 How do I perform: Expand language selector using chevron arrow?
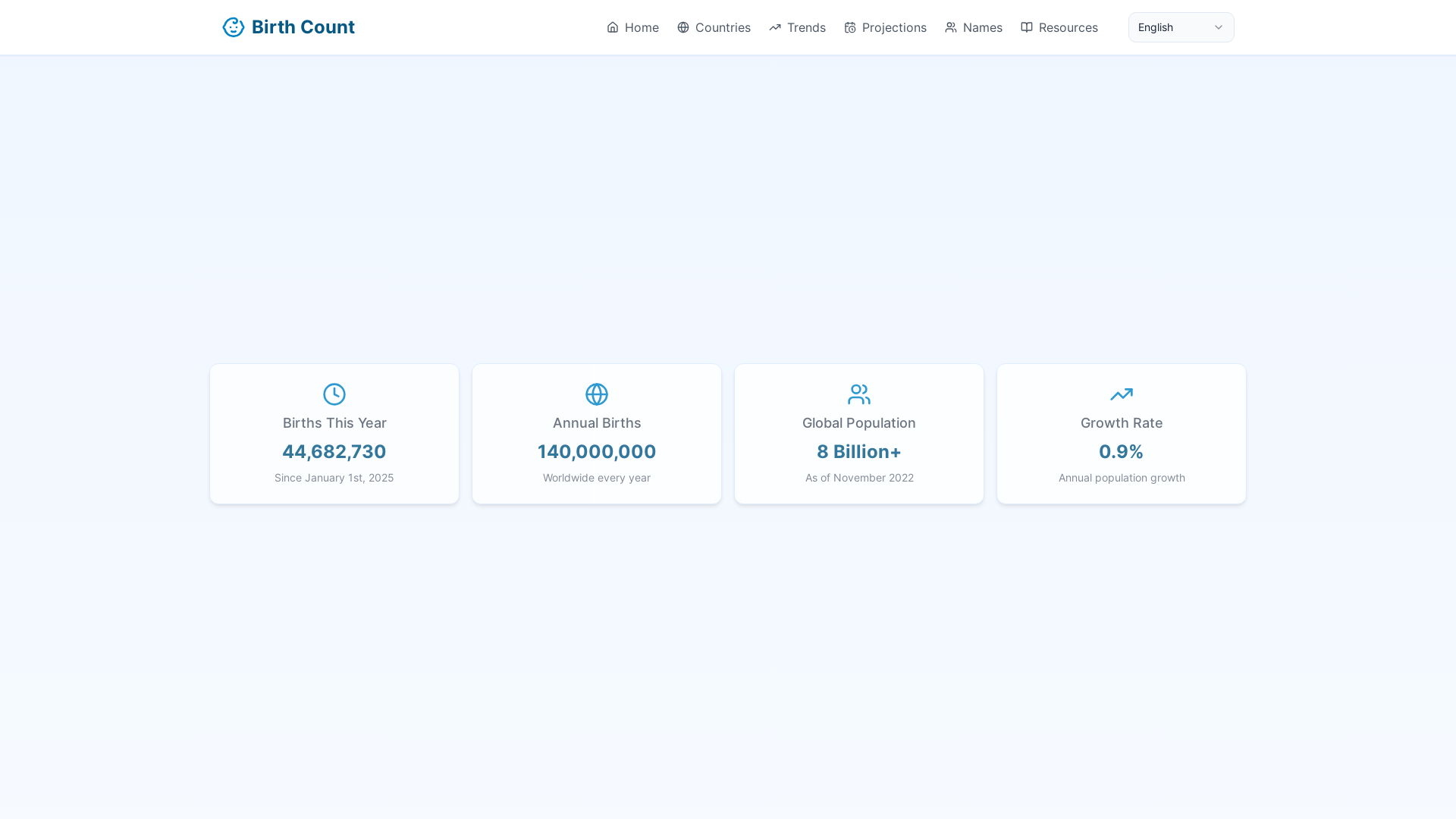pyautogui.click(x=1219, y=27)
